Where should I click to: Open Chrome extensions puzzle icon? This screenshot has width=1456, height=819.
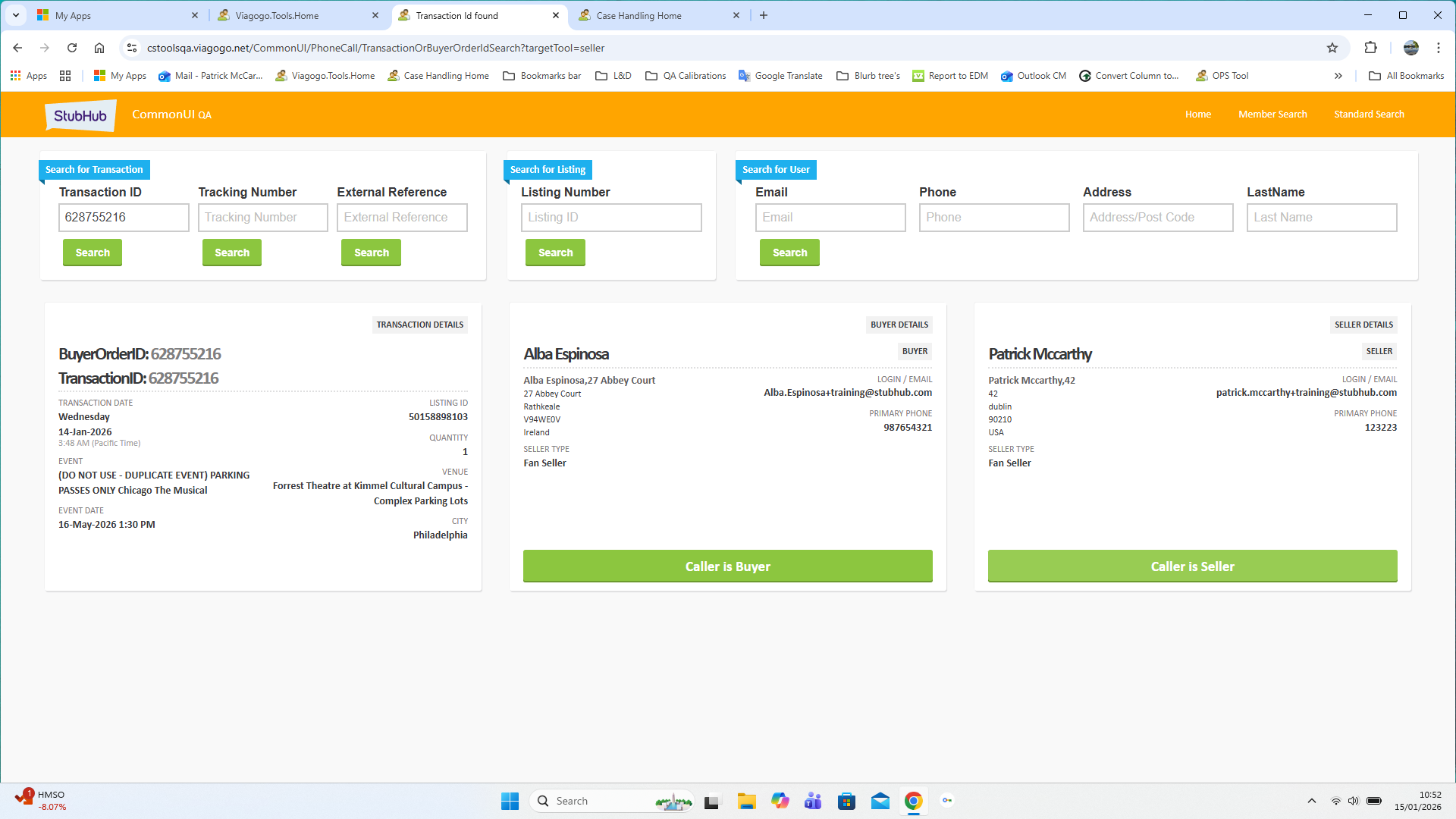pyautogui.click(x=1370, y=48)
